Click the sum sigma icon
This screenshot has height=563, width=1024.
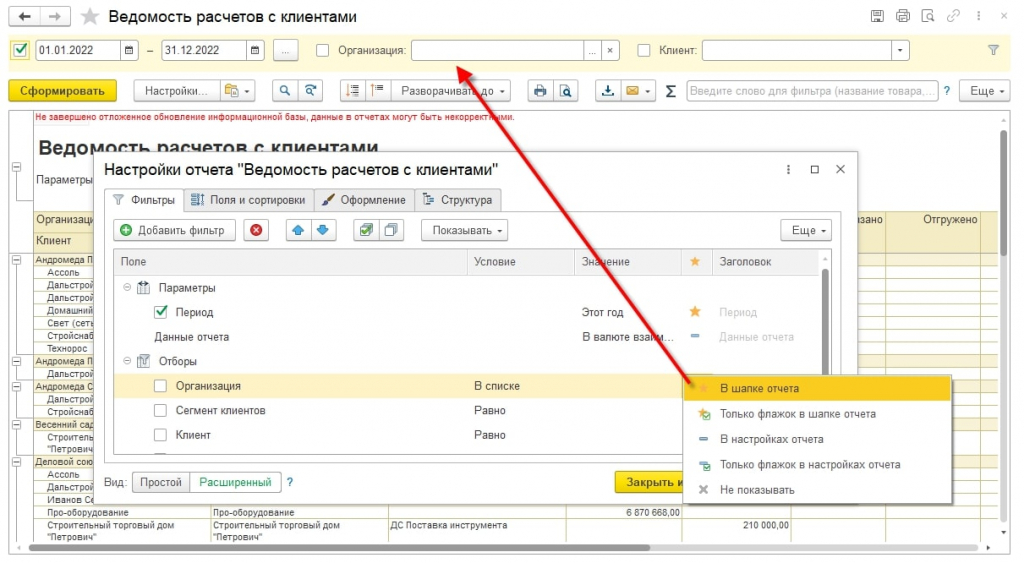[670, 91]
